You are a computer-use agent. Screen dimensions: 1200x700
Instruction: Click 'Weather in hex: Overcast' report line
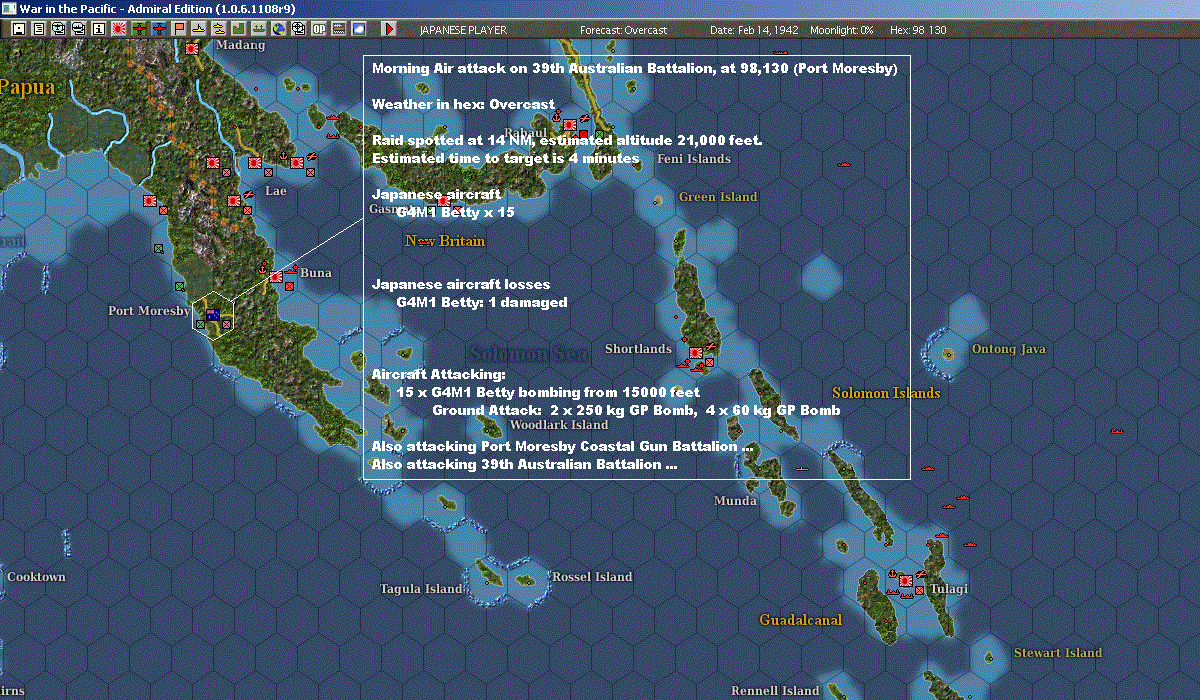coord(463,104)
